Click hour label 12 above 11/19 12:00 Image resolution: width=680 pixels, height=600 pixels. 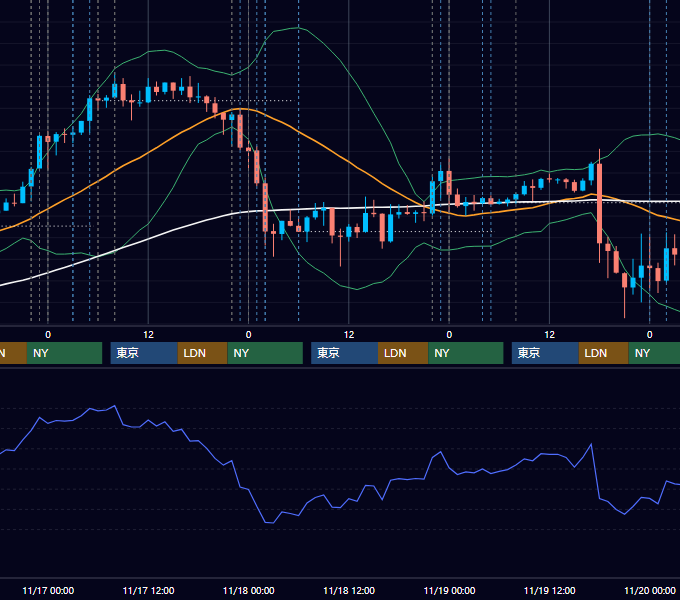(x=549, y=335)
